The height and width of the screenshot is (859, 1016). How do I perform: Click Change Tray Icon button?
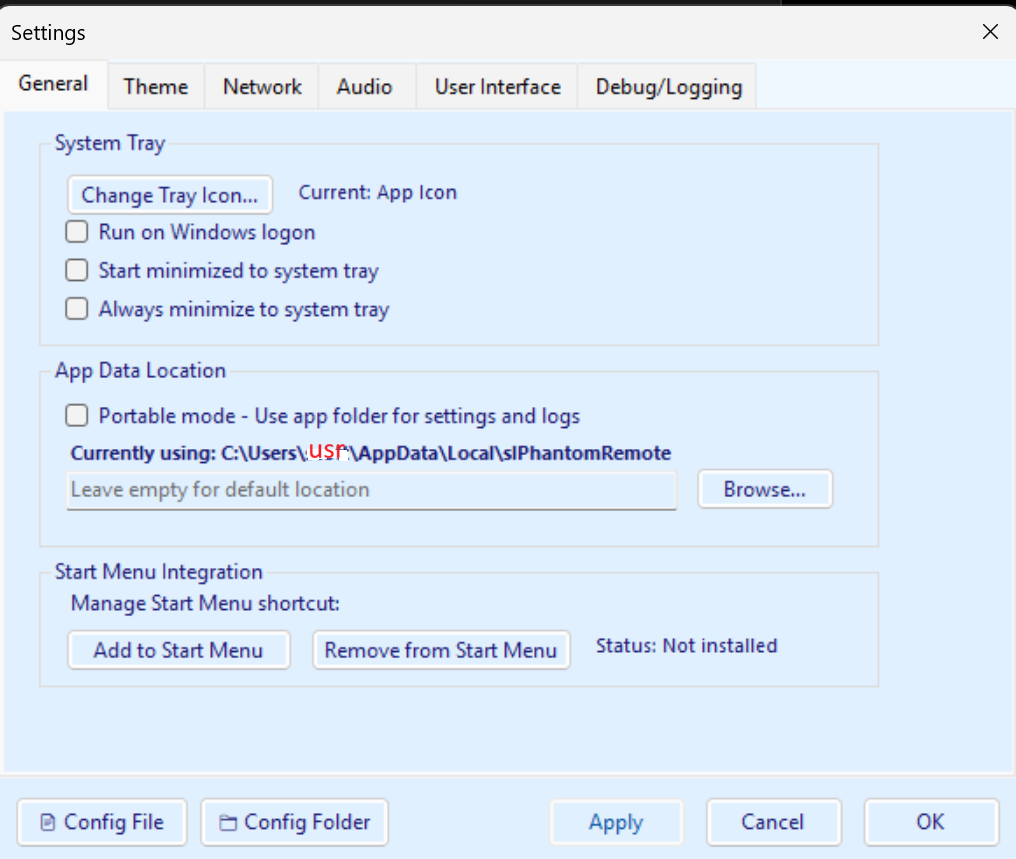(x=169, y=195)
